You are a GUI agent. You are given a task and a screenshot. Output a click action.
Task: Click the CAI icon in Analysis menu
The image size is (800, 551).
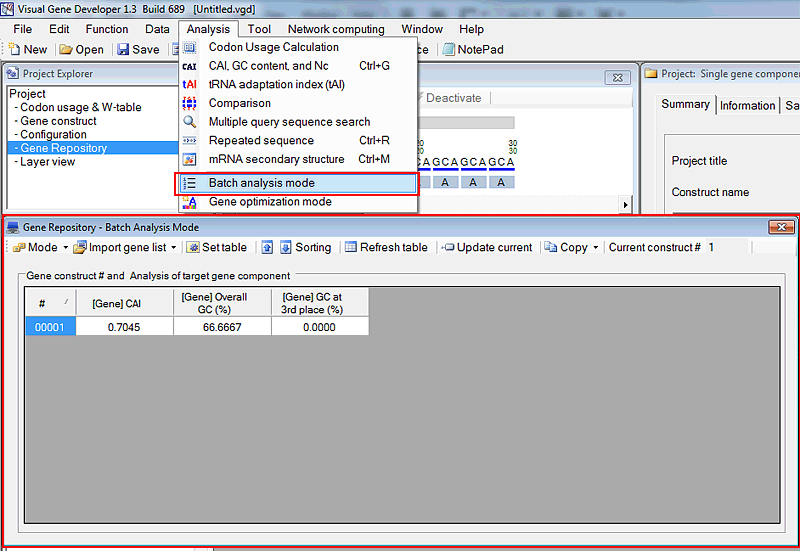click(189, 66)
